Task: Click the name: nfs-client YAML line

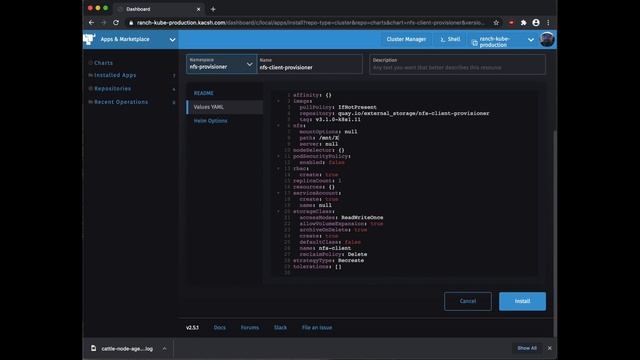Action: [325, 248]
